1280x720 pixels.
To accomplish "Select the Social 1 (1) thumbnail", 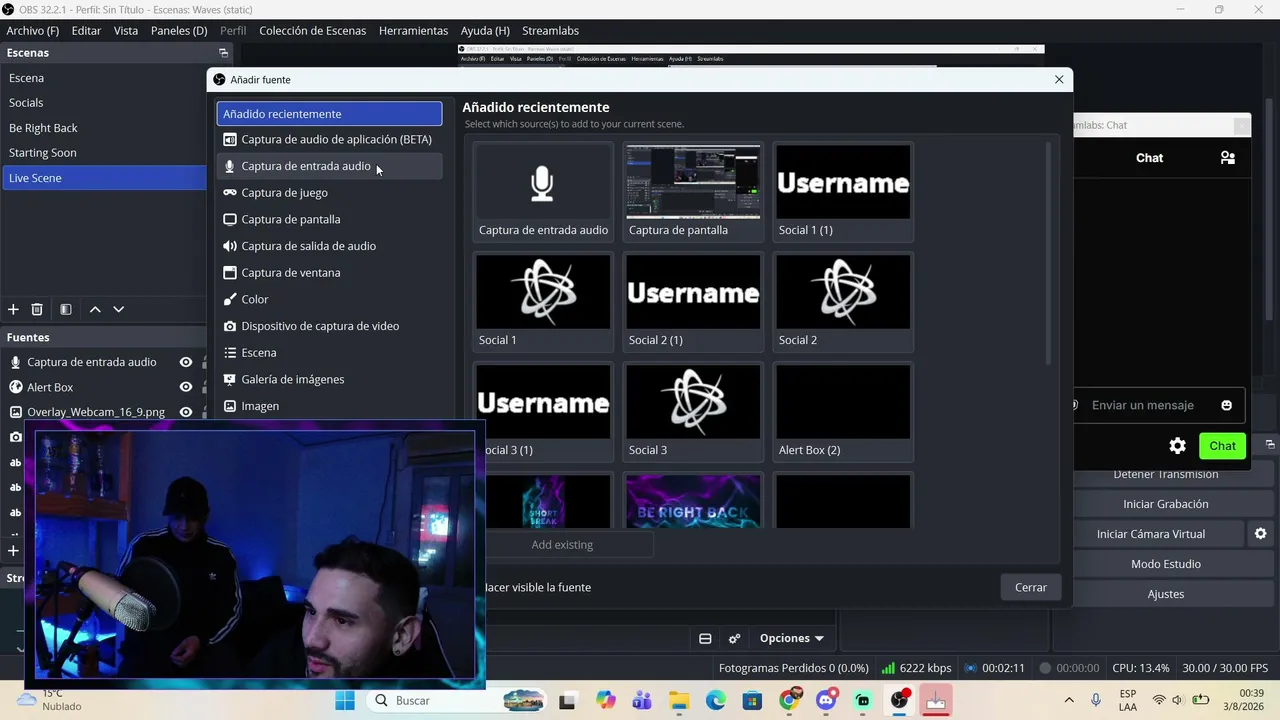I will [843, 191].
